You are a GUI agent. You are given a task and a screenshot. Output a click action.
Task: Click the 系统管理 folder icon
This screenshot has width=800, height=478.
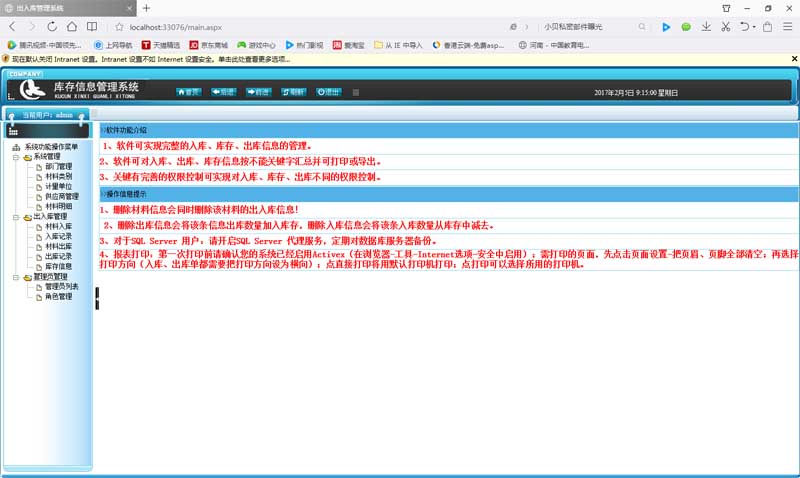point(28,158)
